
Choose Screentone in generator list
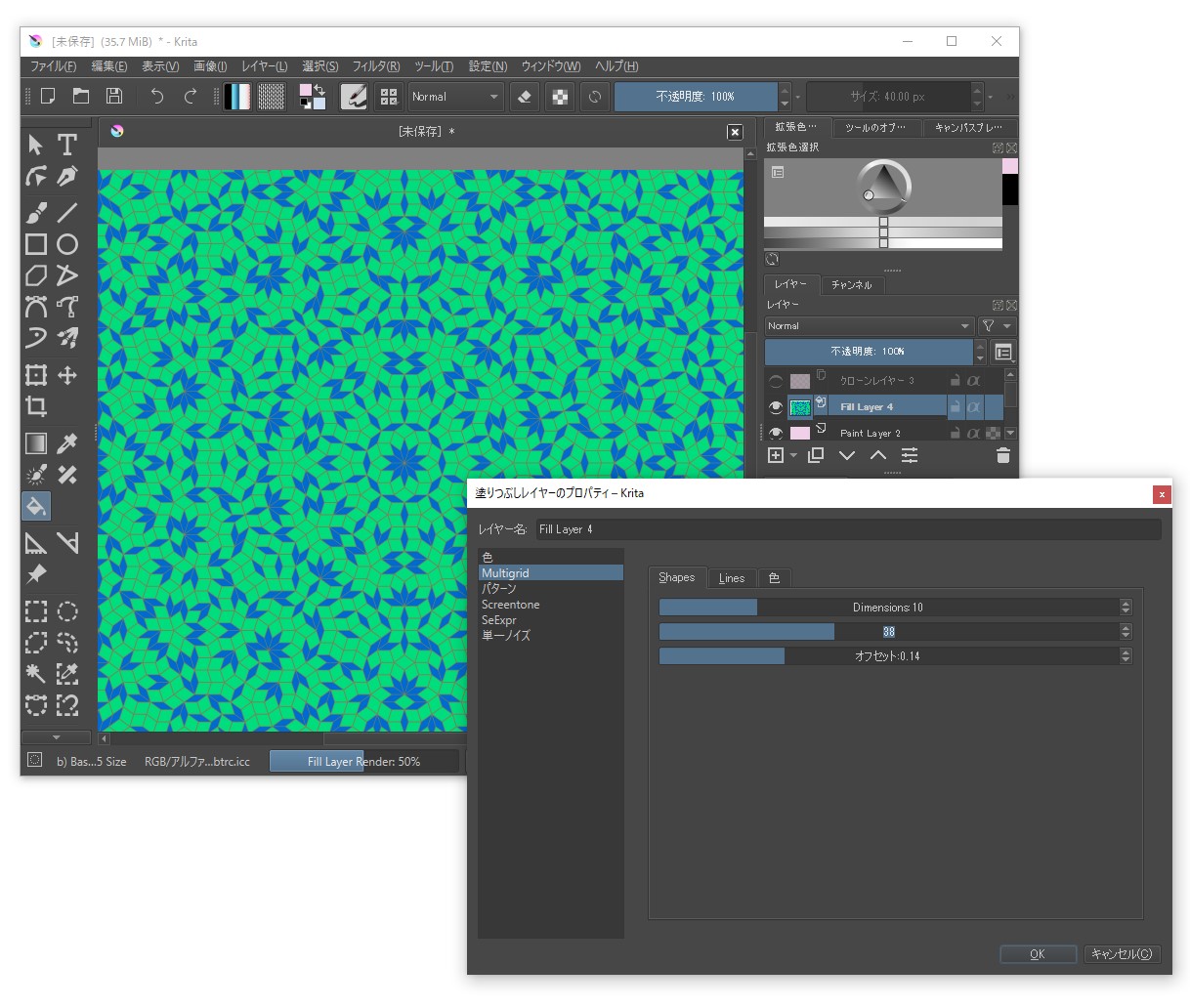(x=510, y=605)
